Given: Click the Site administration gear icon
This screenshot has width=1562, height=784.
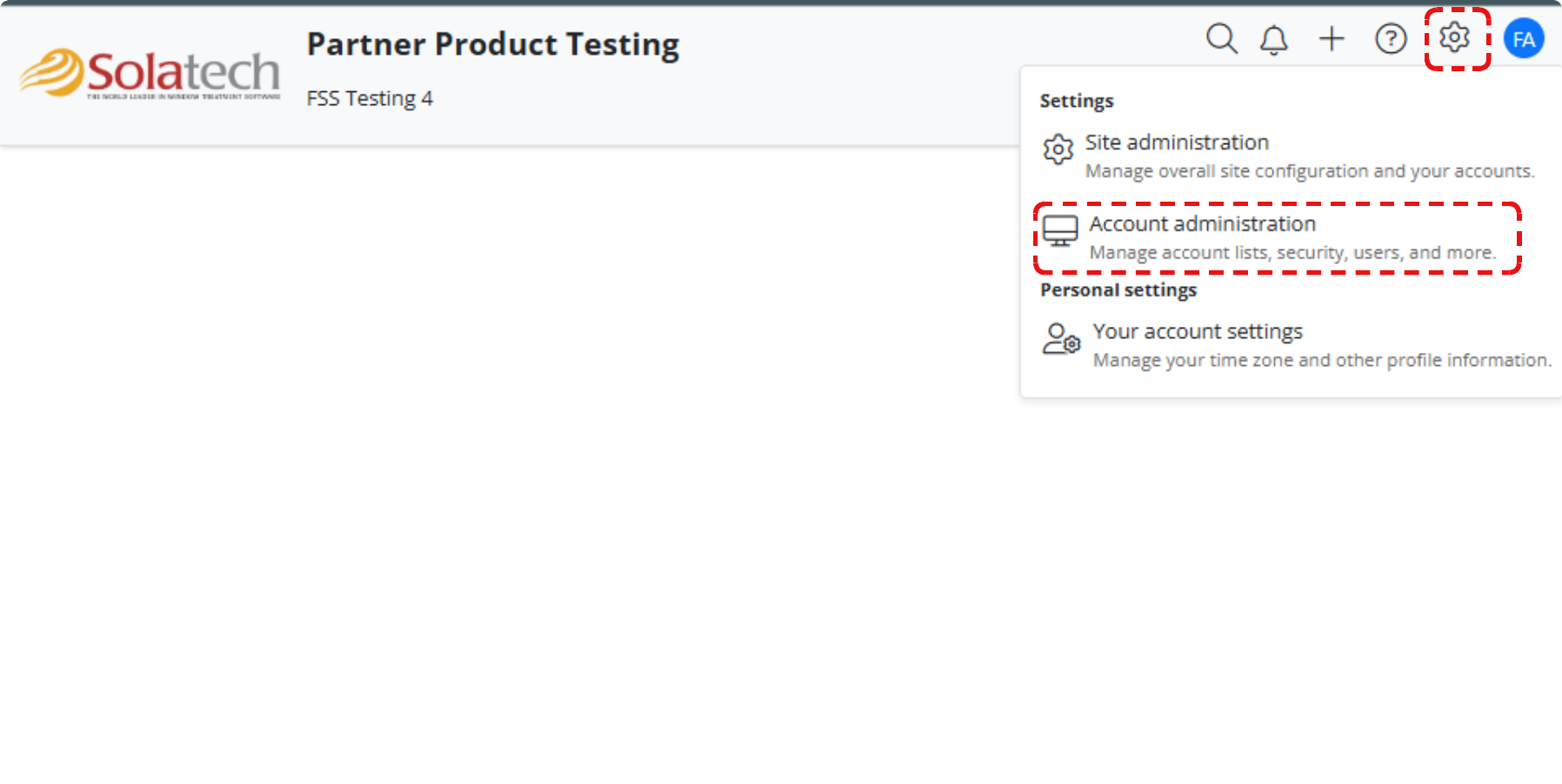Looking at the screenshot, I should (x=1058, y=149).
